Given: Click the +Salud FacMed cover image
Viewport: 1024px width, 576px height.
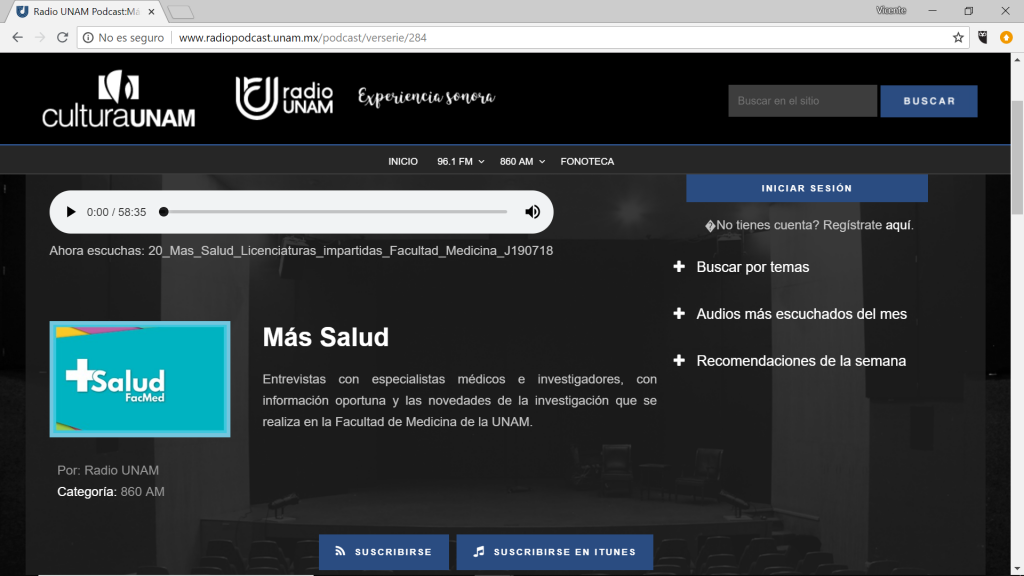Looking at the screenshot, I should (140, 379).
